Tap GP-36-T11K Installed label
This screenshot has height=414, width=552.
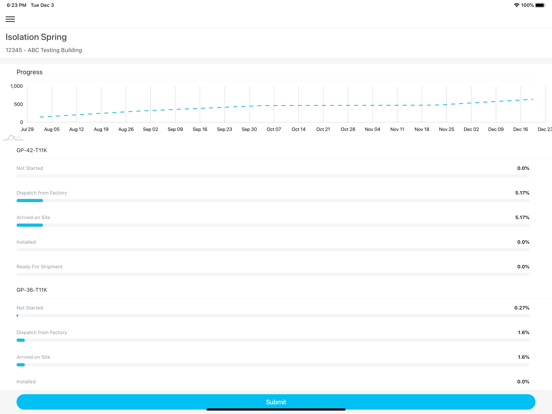pos(26,382)
